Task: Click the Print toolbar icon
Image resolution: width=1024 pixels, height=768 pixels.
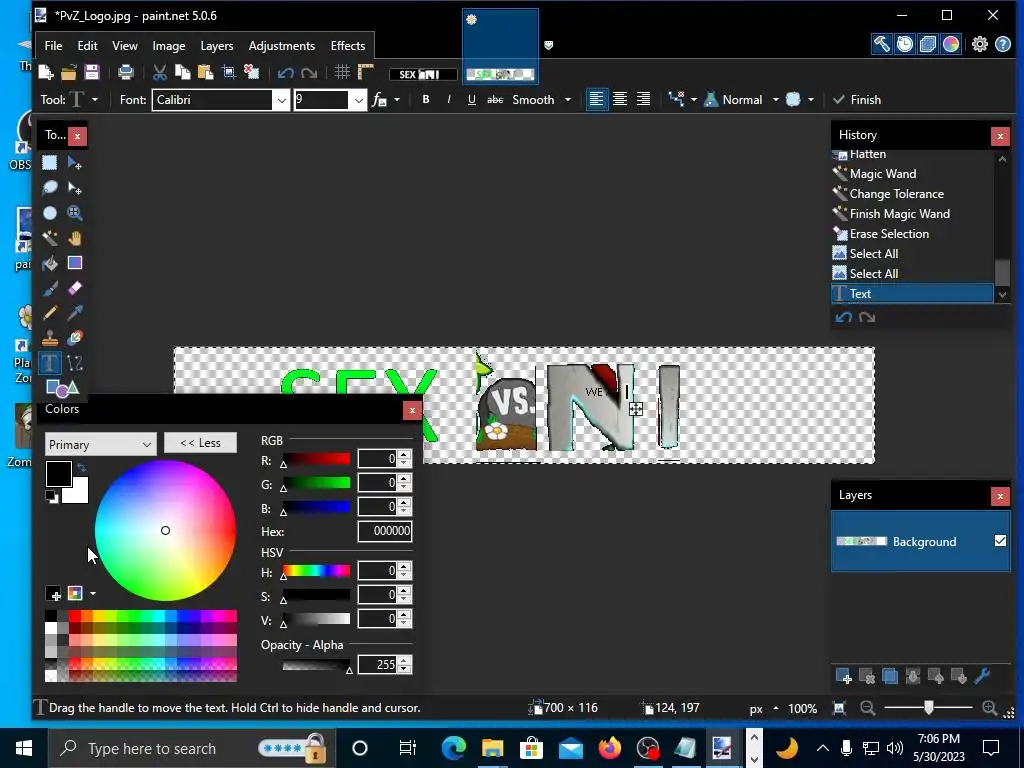Action: click(125, 72)
